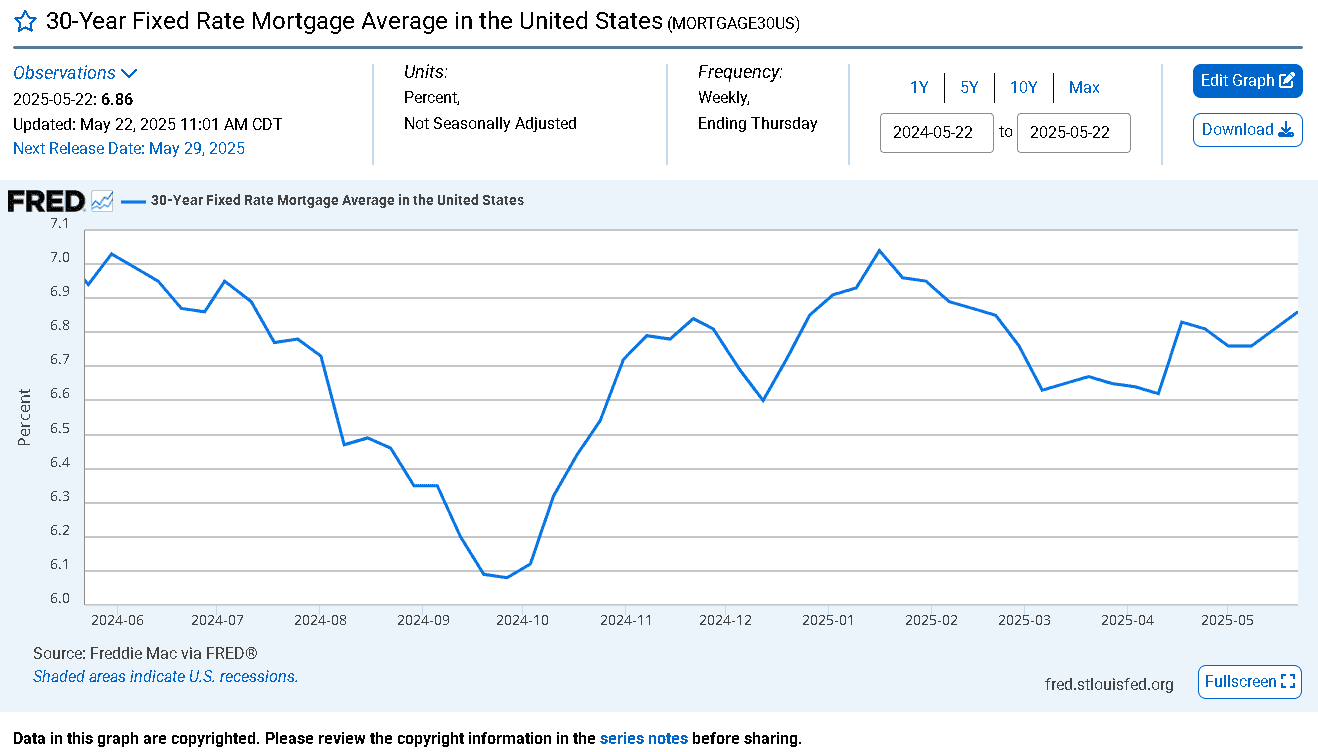Select the Max date range
Screen dimensions: 1318x752
click(x=1084, y=88)
